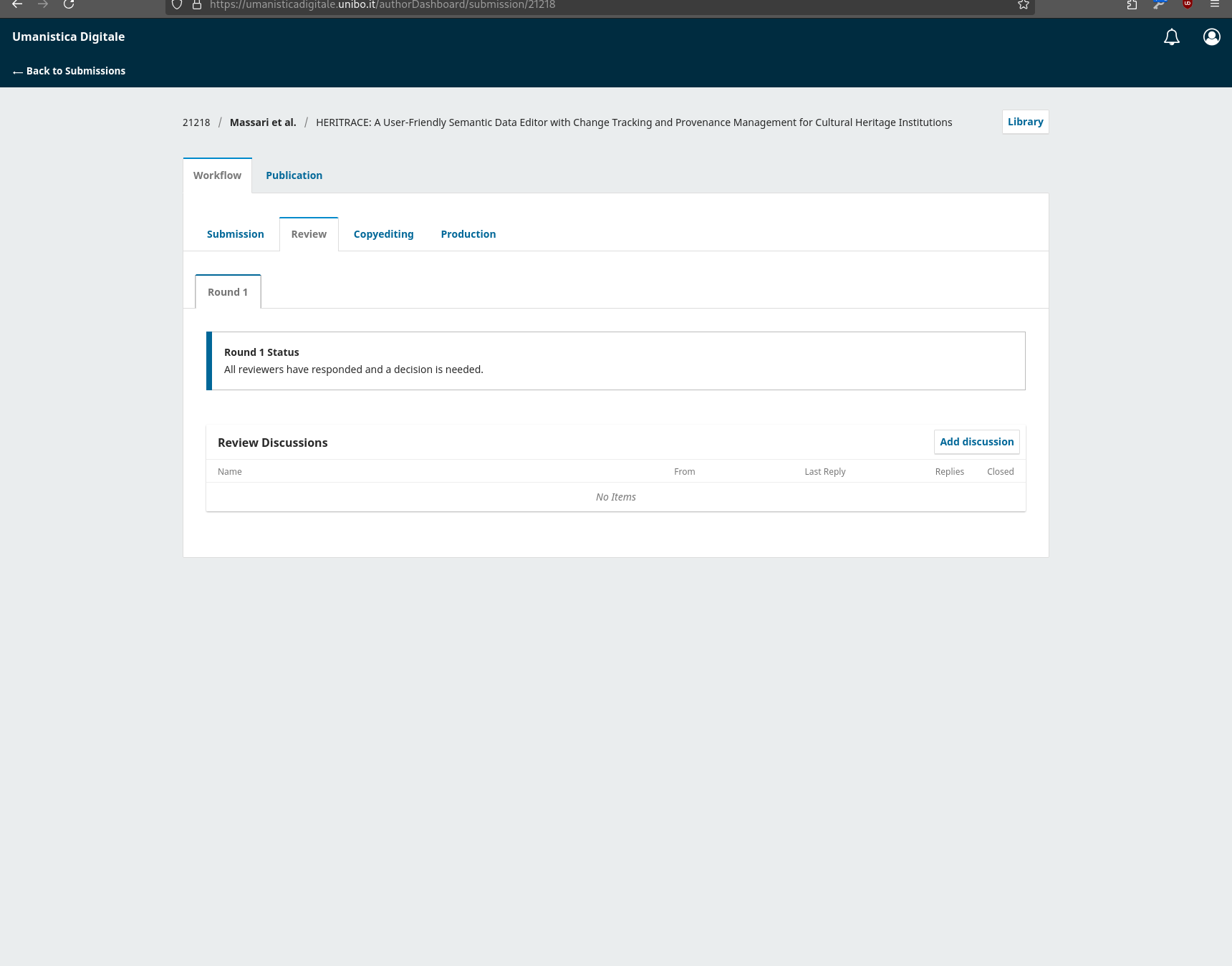The image size is (1232, 966).
Task: Go back with browser back arrow
Action: click(x=17, y=4)
